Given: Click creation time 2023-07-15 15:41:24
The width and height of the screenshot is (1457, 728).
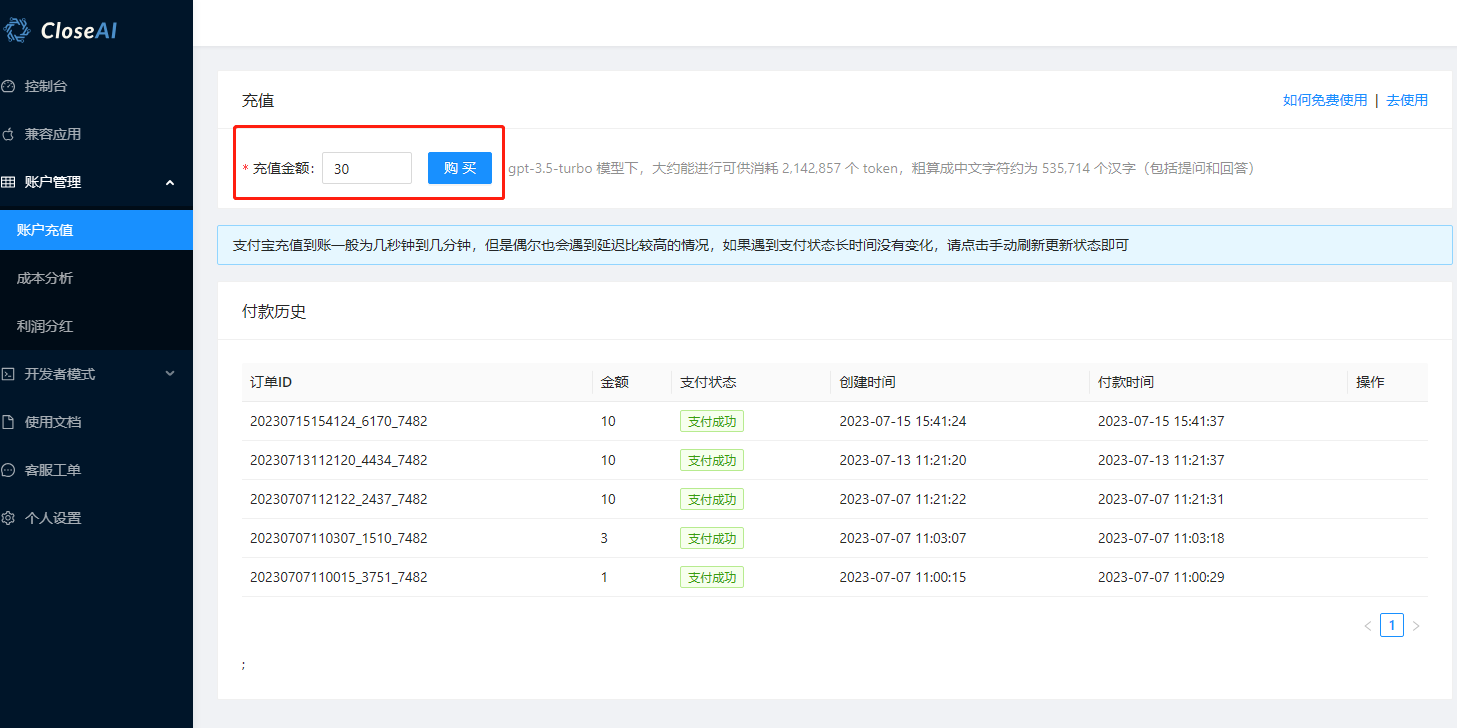Looking at the screenshot, I should click(903, 421).
